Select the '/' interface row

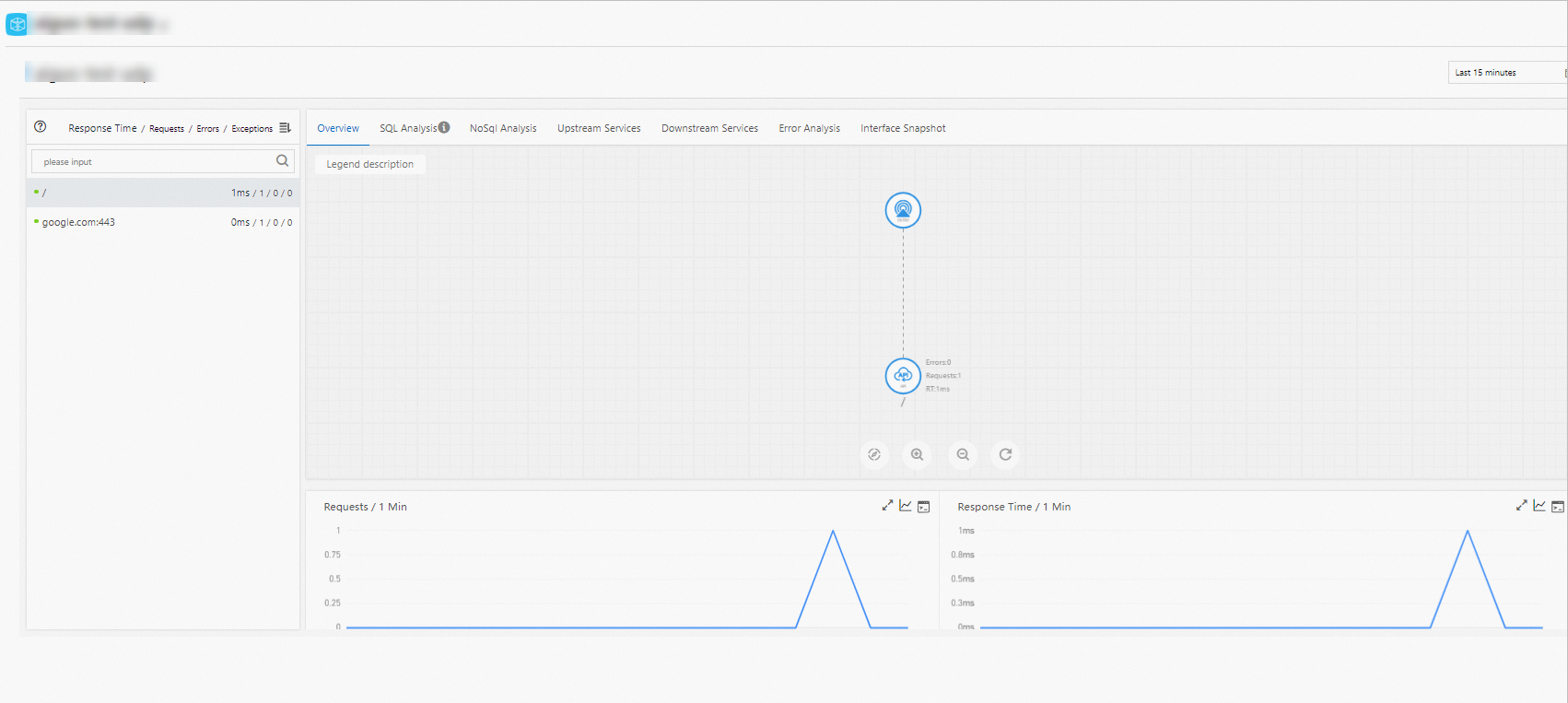[x=163, y=193]
